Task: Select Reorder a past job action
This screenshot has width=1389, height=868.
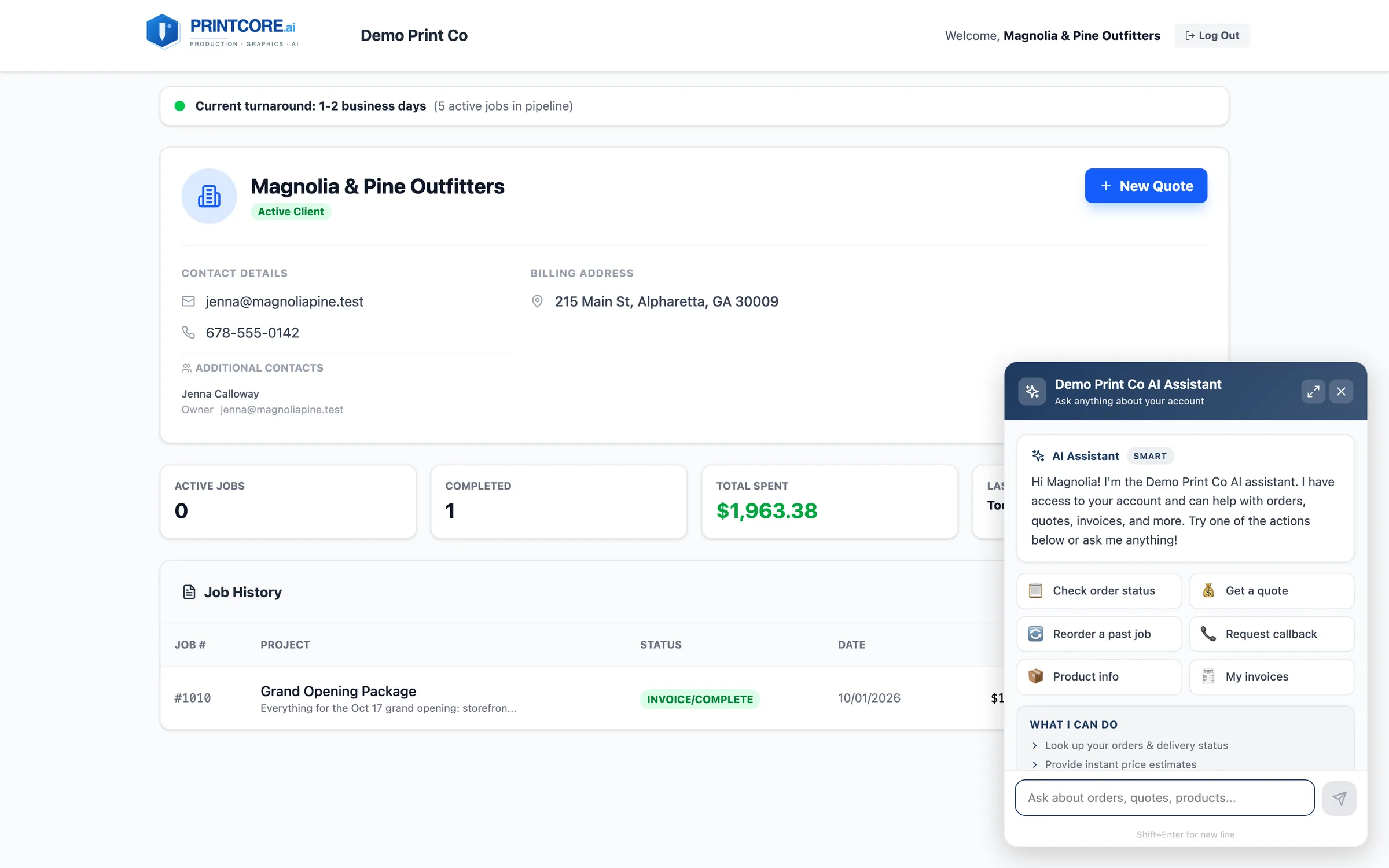Action: 1099,634
